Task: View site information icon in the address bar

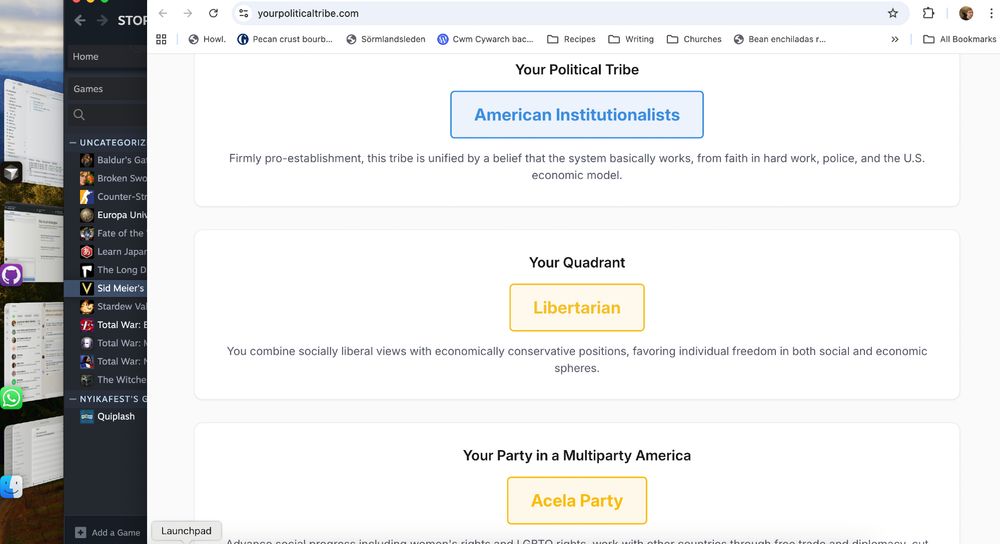Action: tap(243, 13)
